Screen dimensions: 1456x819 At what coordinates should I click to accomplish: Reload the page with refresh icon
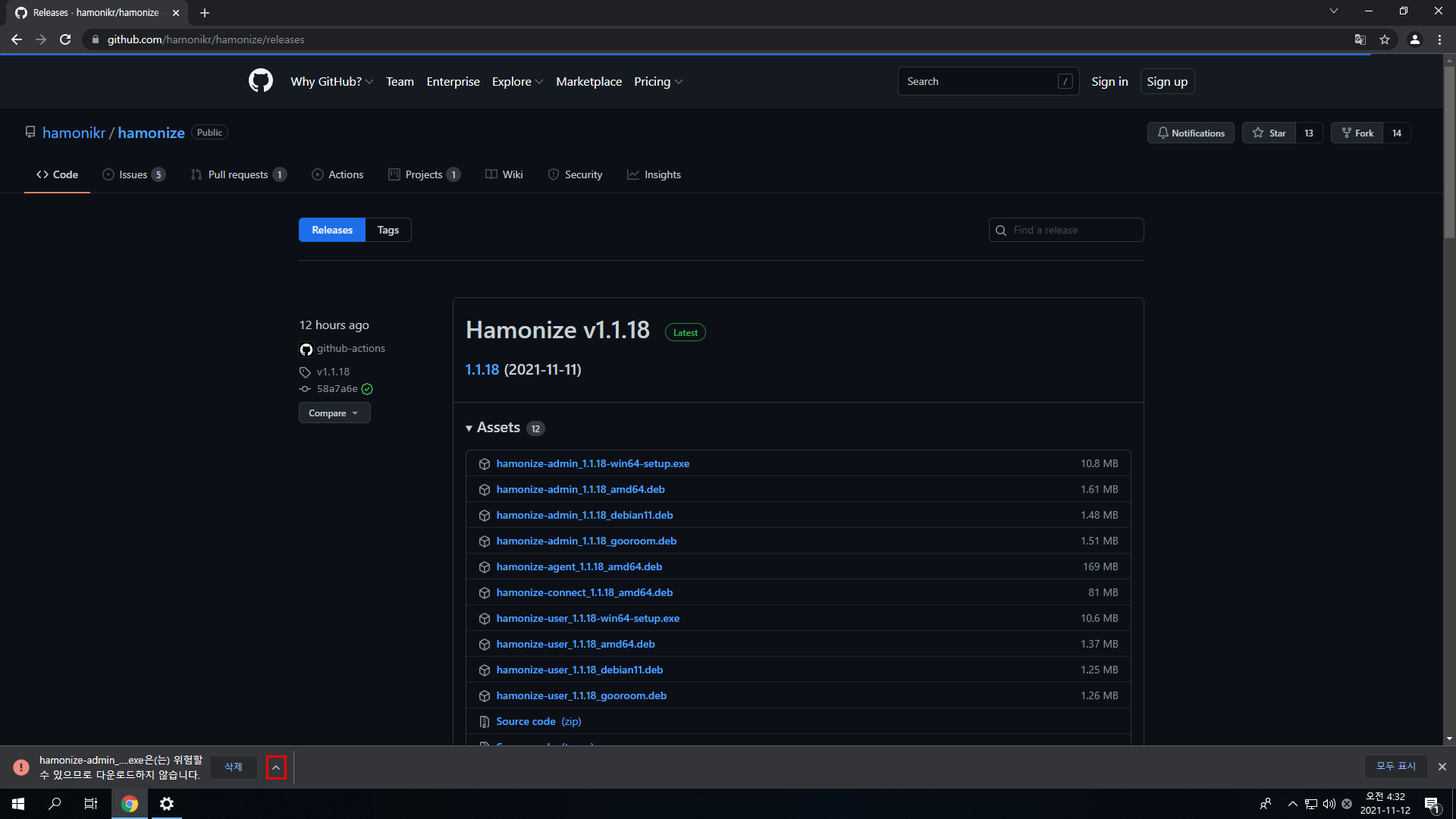[65, 39]
